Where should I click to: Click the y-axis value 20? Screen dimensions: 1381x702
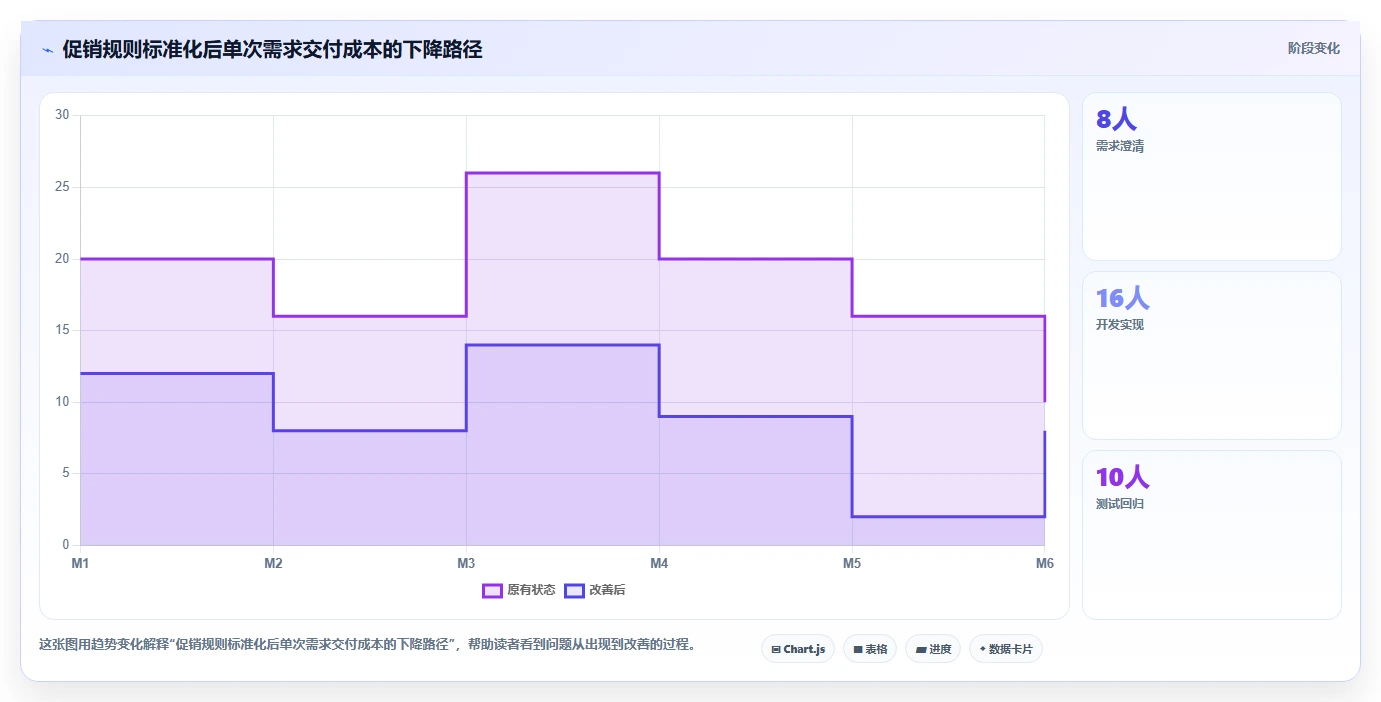pos(62,259)
